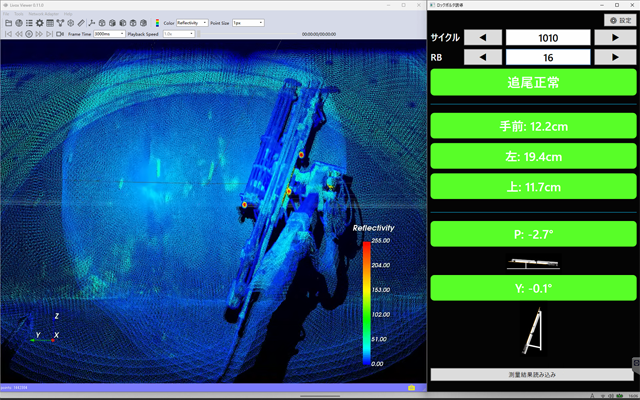Go to the previous サイクル value

(483, 38)
